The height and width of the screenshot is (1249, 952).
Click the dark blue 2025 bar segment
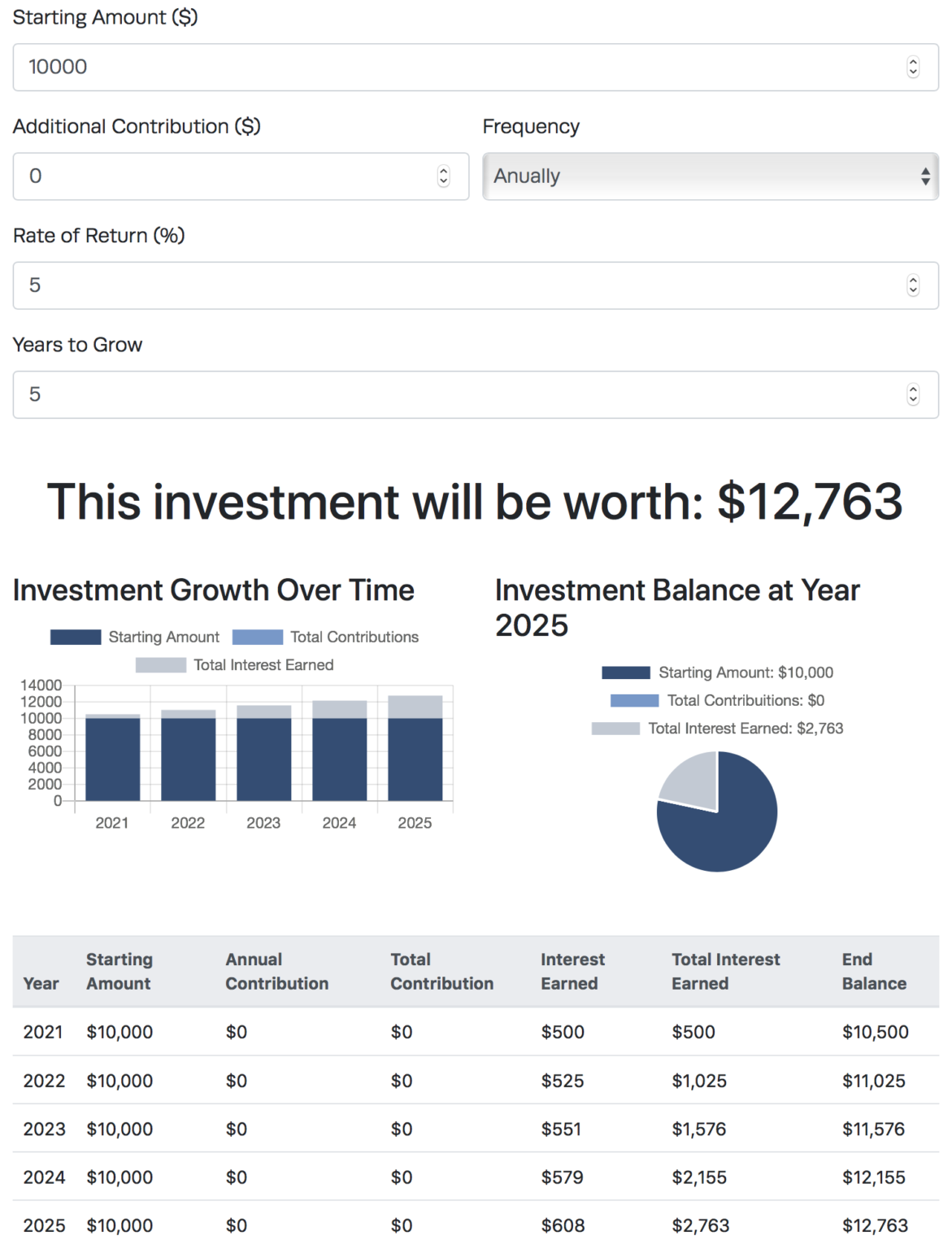tap(415, 759)
